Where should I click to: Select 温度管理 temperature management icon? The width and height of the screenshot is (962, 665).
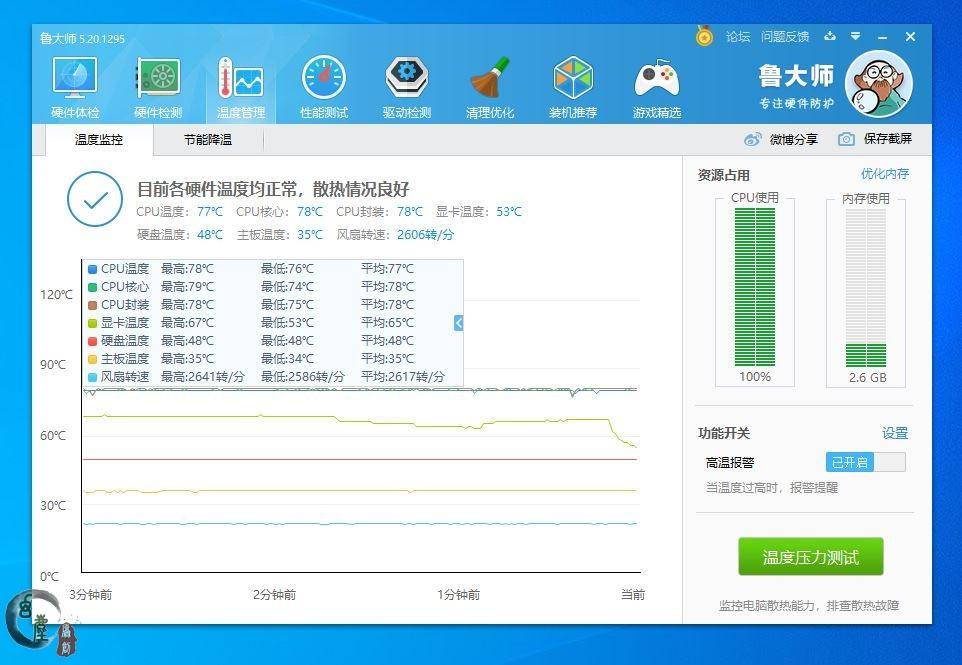(x=241, y=87)
